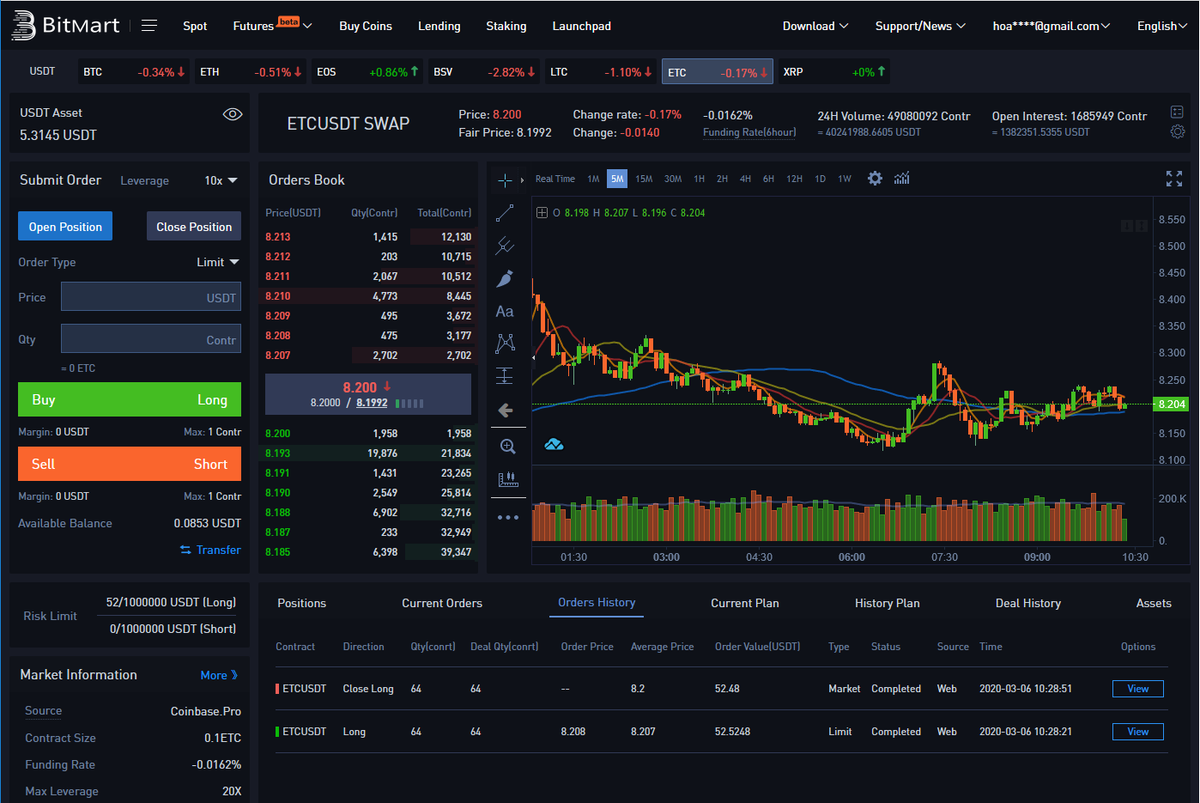Enter fullscreen chart mode
Screen dimensions: 1200x803
(1174, 178)
